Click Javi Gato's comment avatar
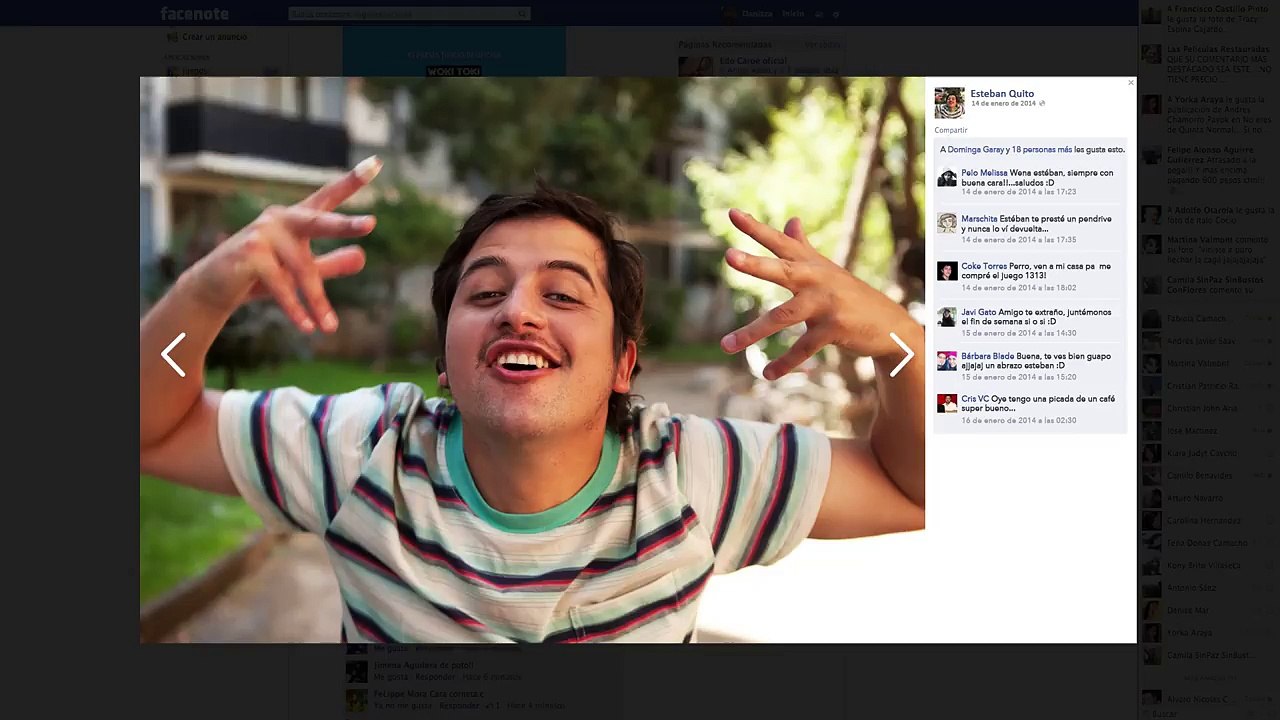Screen dimensions: 1280x720 click(x=947, y=317)
